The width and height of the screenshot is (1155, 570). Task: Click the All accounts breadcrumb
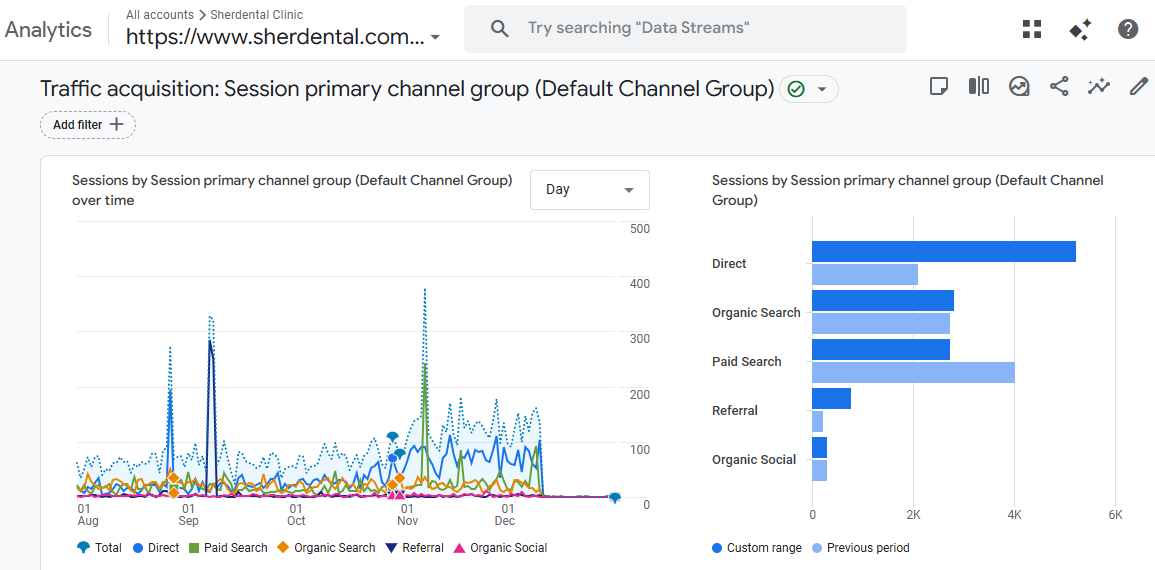[x=160, y=15]
